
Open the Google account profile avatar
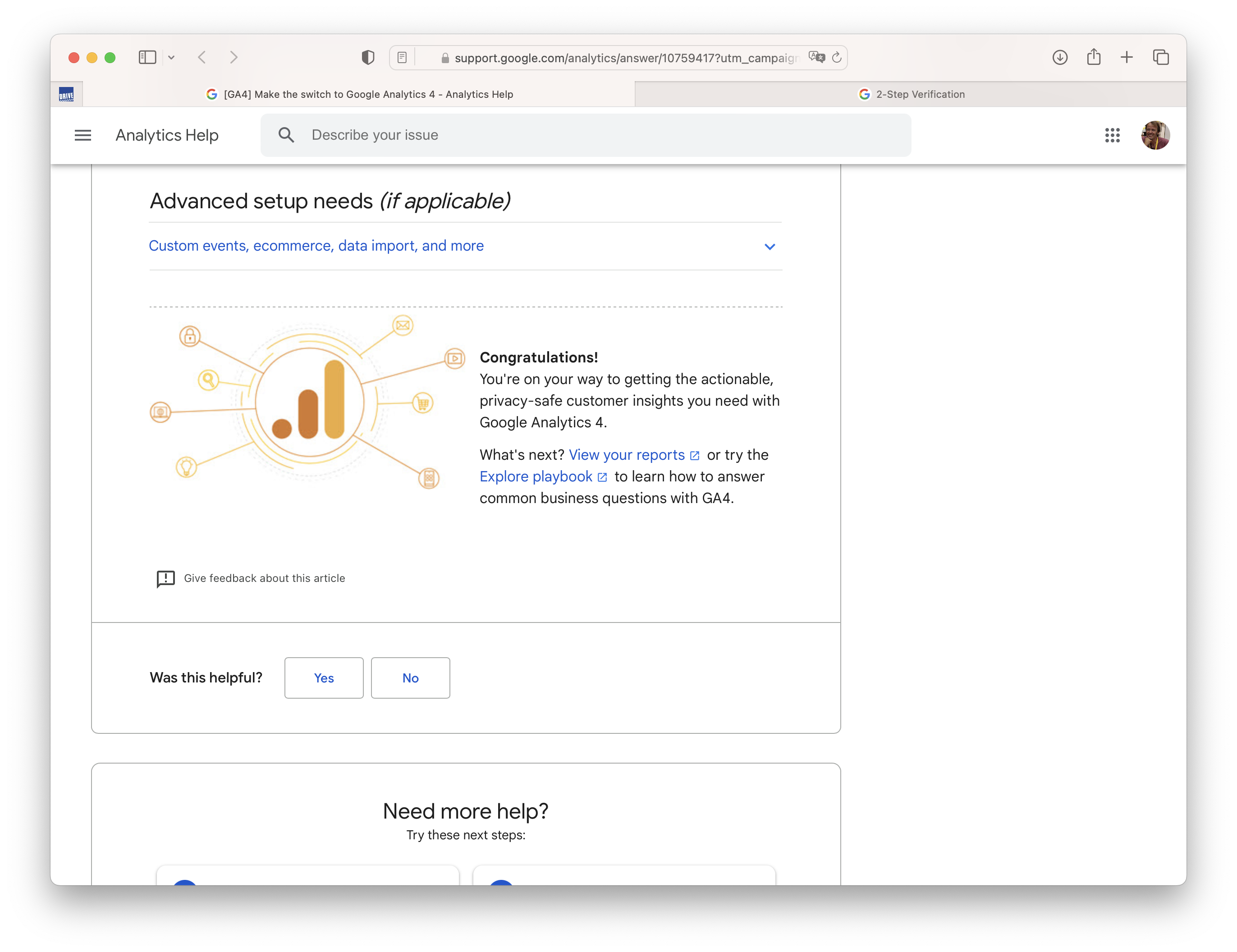point(1155,135)
